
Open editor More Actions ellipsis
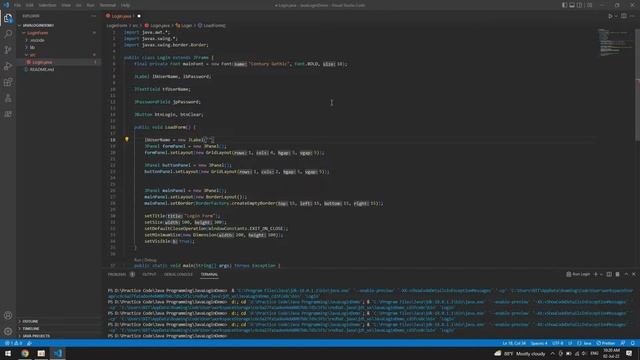click(x=632, y=16)
